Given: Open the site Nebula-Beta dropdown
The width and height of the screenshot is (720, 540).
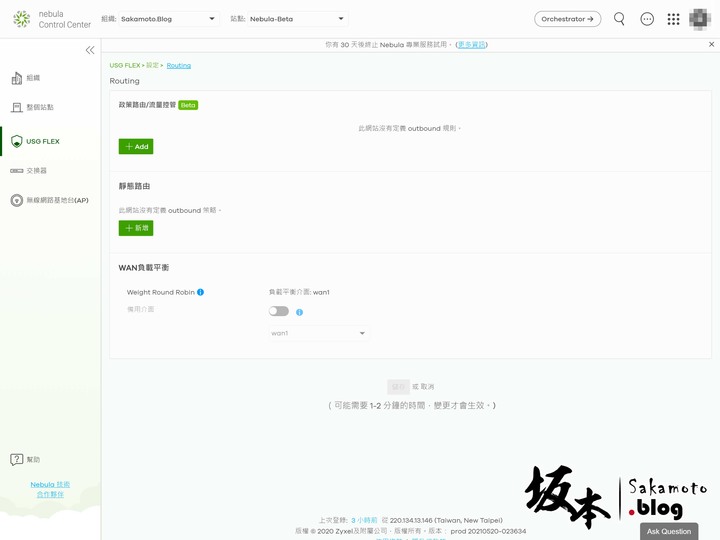Looking at the screenshot, I should (x=298, y=19).
